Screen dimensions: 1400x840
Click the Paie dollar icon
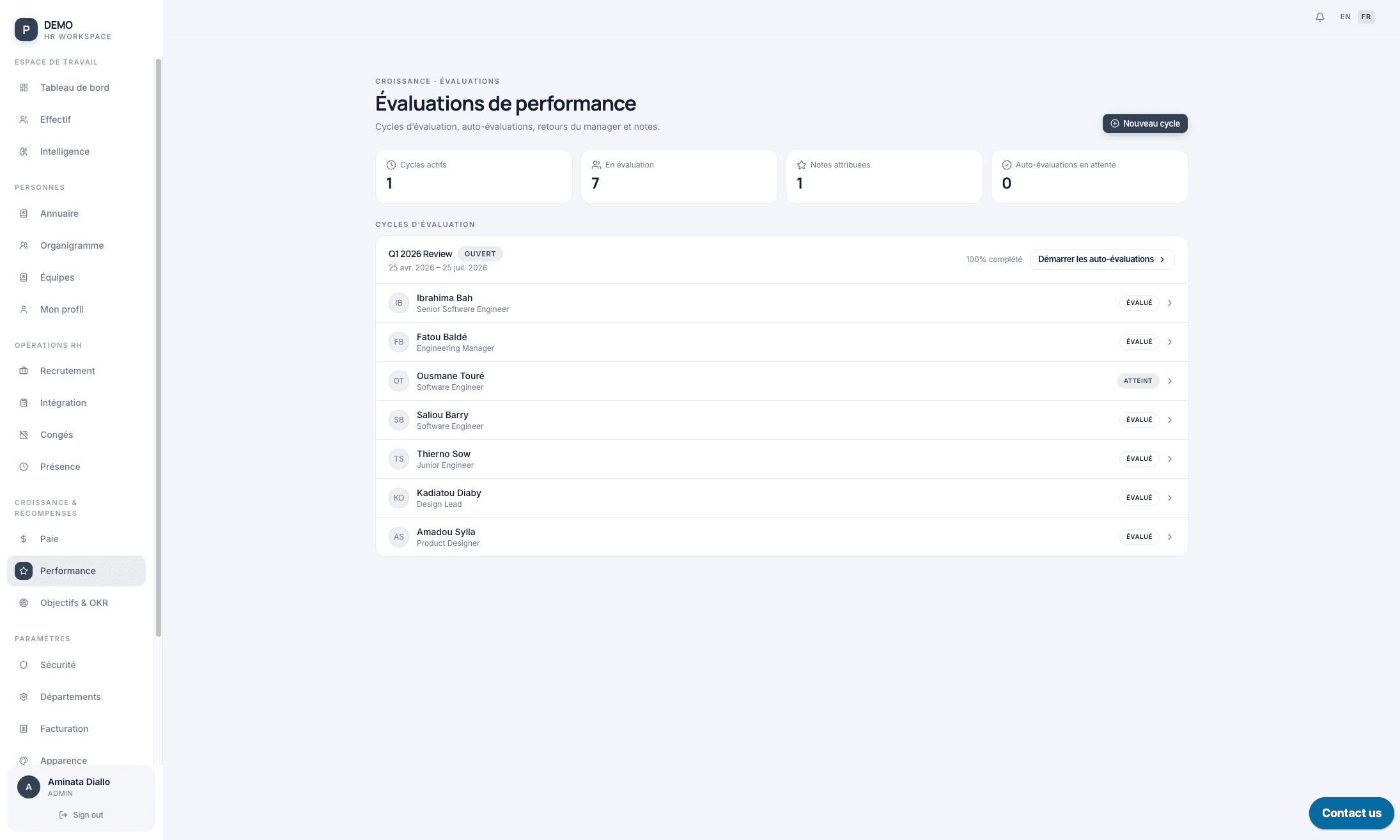click(x=24, y=539)
